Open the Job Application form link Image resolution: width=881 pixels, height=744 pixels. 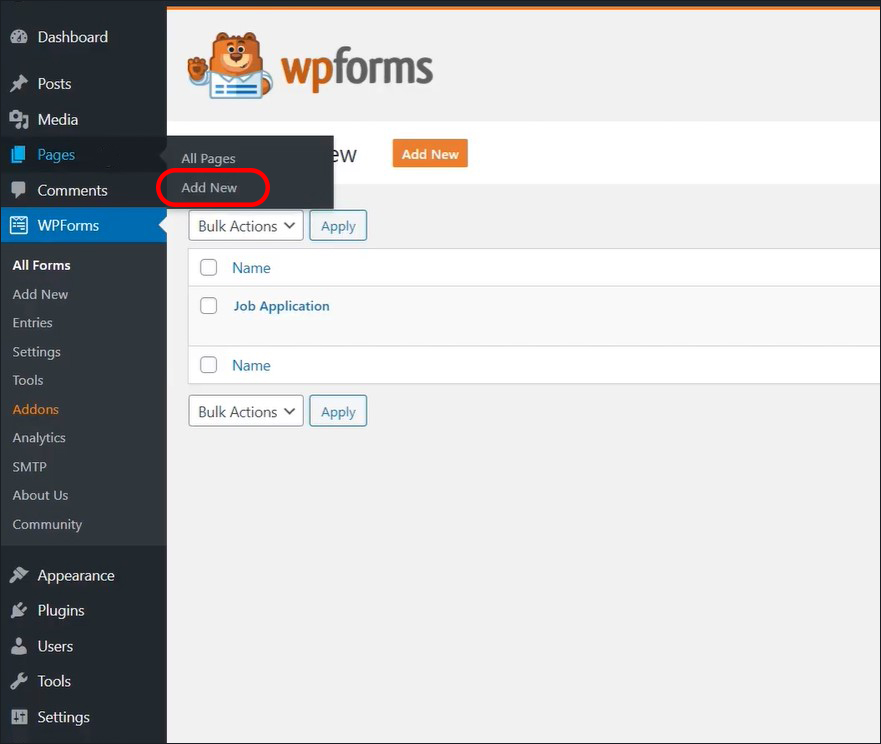coord(281,306)
